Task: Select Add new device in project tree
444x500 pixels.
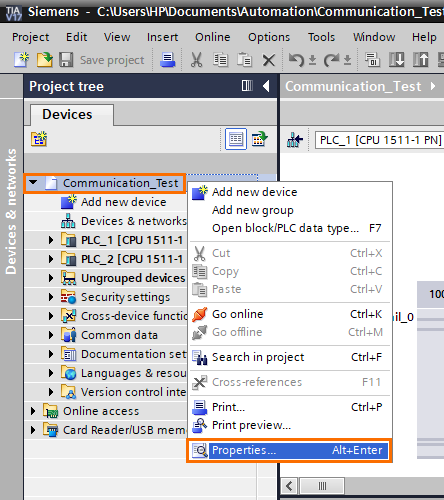Action: pos(123,202)
